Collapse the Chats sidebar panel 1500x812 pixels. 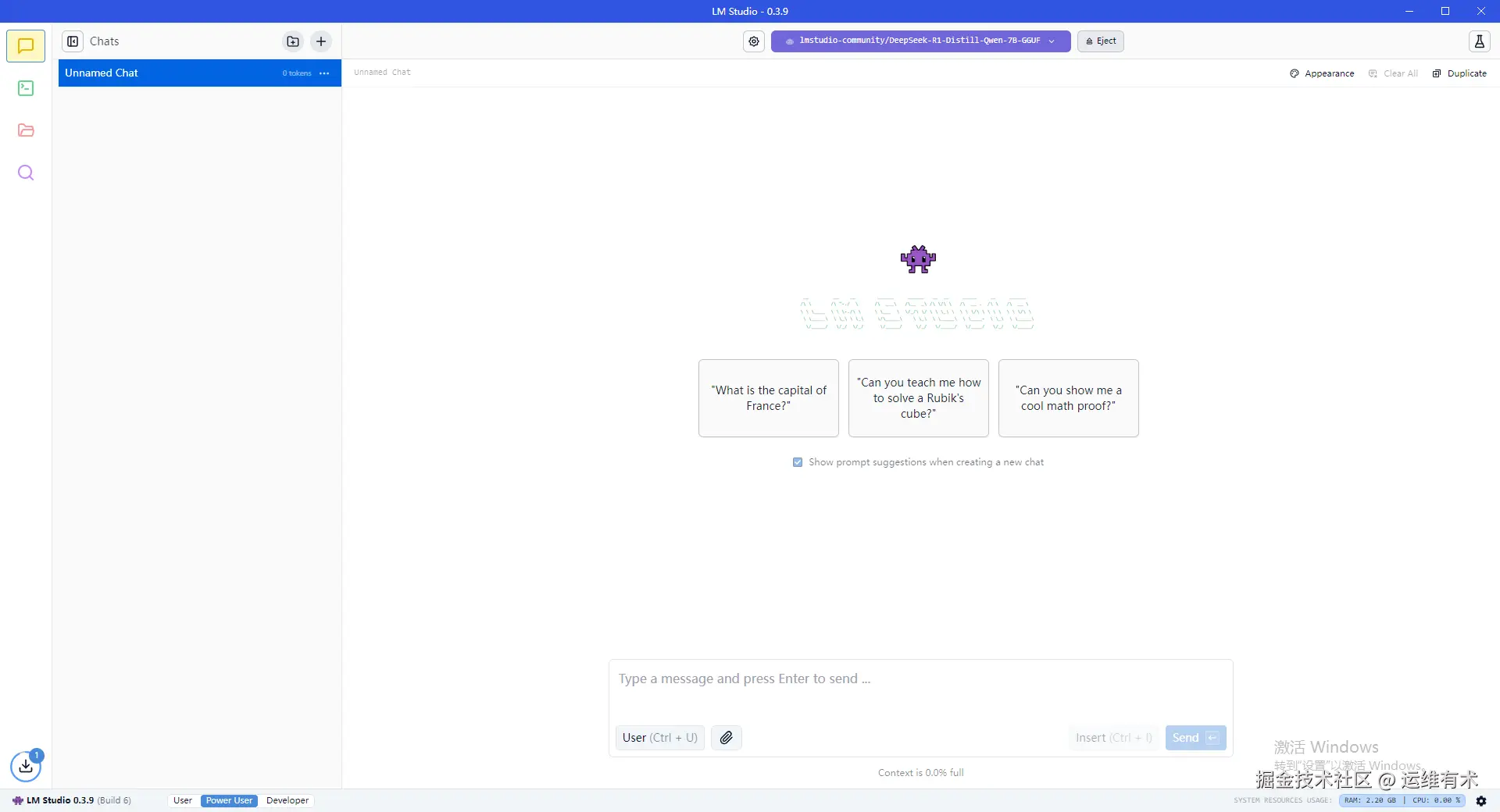click(x=73, y=41)
